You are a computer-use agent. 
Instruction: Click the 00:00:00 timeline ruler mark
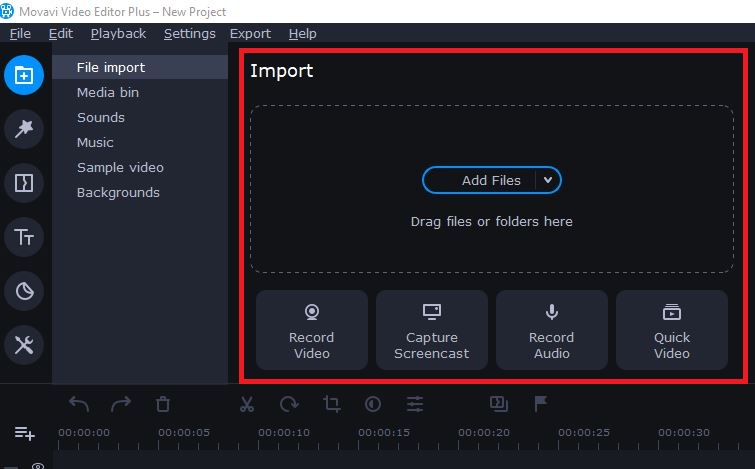[84, 432]
